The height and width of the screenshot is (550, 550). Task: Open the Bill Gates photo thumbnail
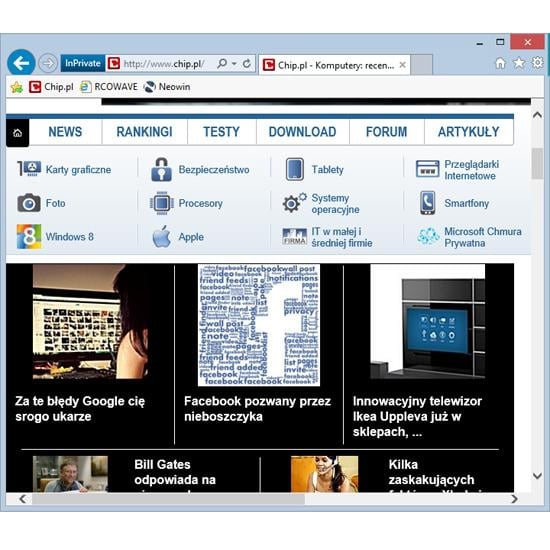70,474
